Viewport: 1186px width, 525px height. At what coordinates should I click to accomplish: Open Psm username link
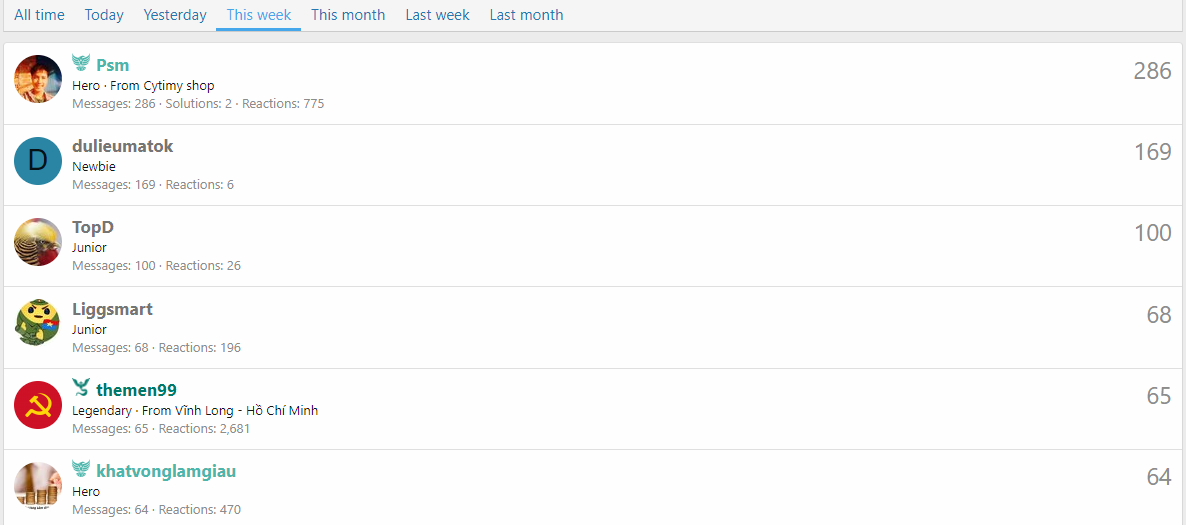[112, 65]
